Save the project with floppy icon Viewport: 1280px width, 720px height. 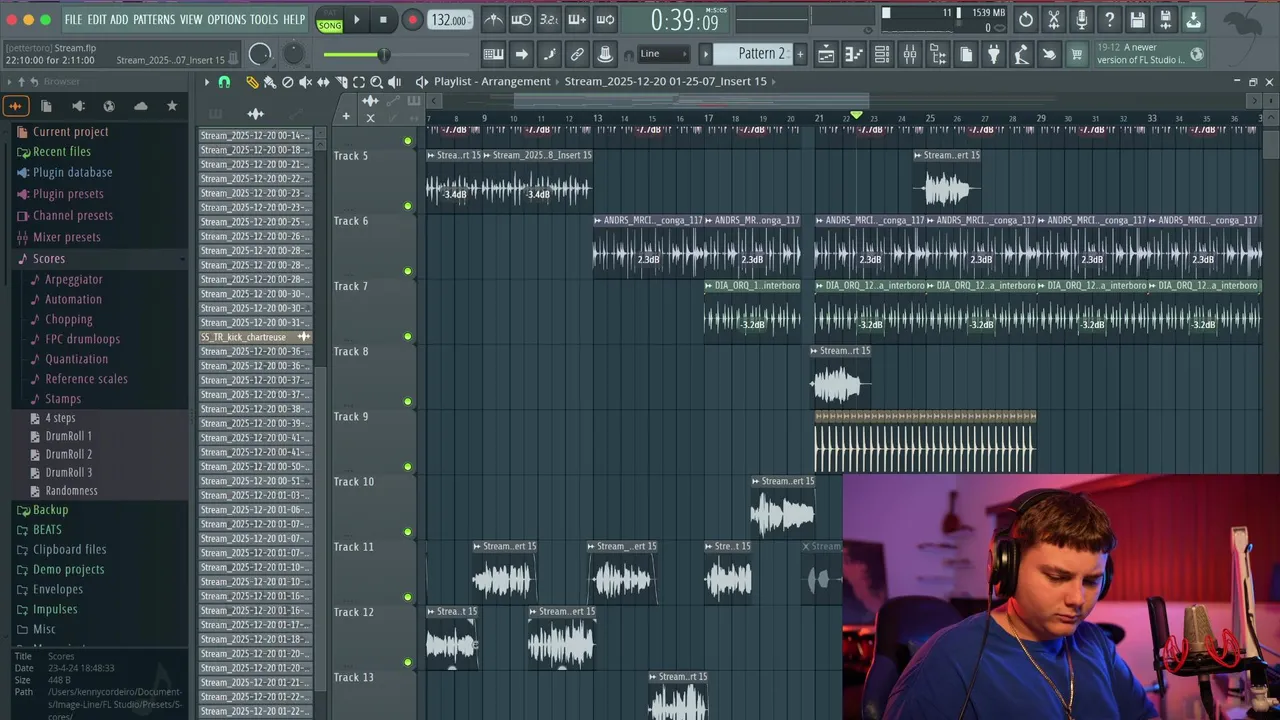tap(1138, 20)
